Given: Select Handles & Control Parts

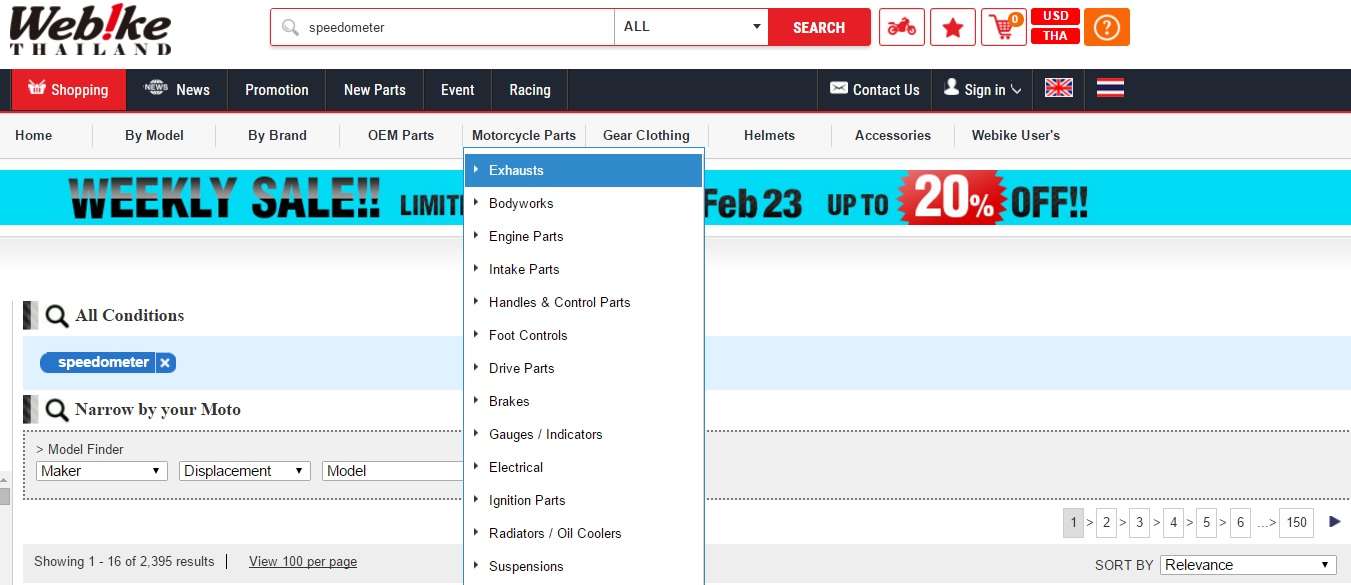Looking at the screenshot, I should click(x=584, y=302).
